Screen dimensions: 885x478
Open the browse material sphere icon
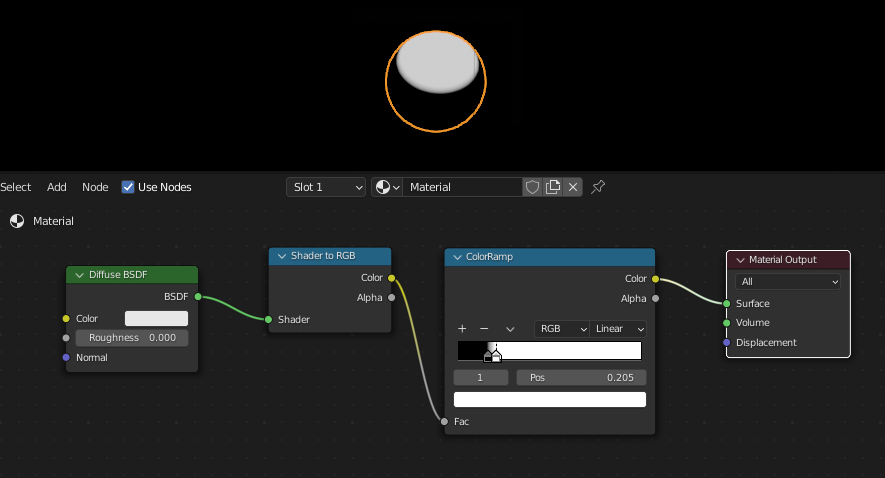(x=386, y=187)
